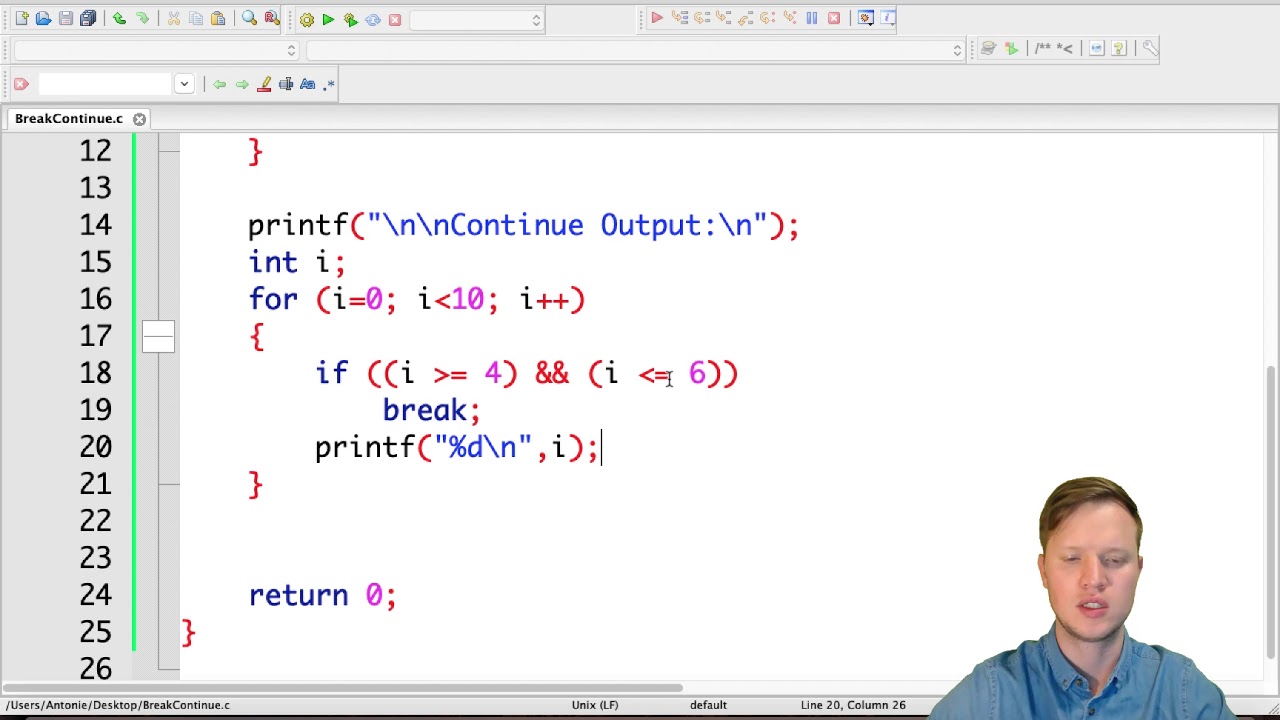Click the editor's vertical scrollbar thumb
Screen dimensions: 1280x720
1272,511
